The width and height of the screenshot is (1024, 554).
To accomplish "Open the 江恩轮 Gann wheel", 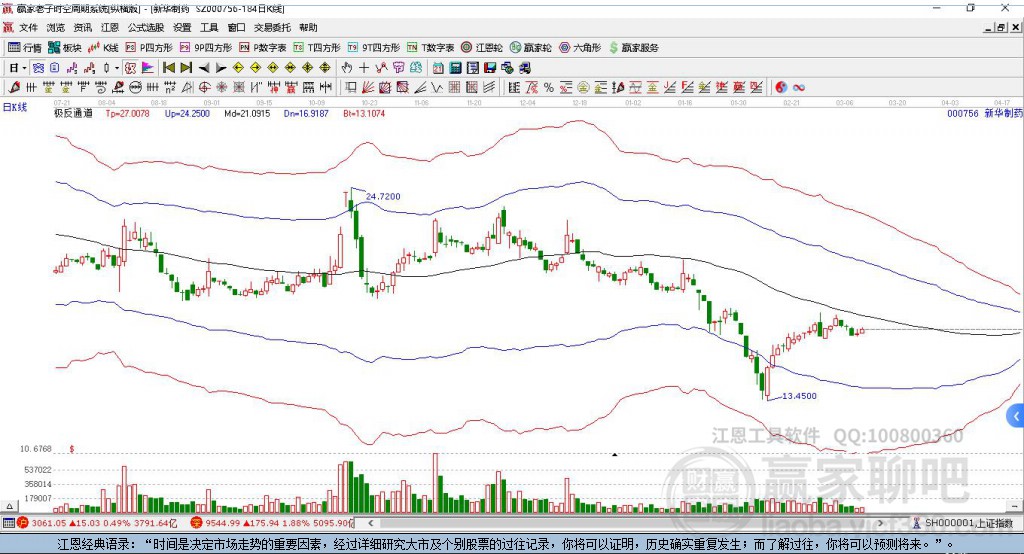I will tap(482, 48).
